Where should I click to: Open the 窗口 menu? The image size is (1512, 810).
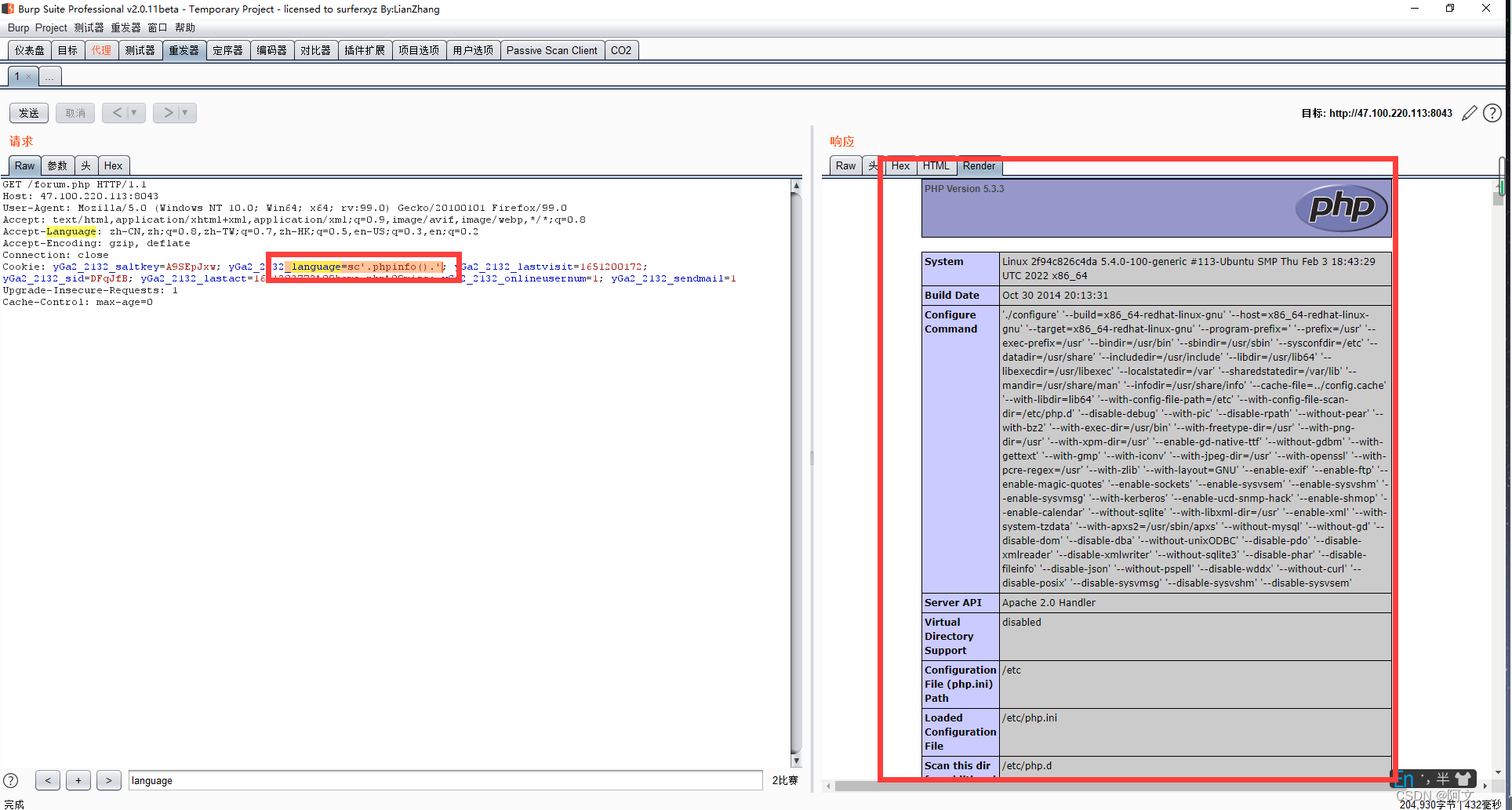(158, 28)
